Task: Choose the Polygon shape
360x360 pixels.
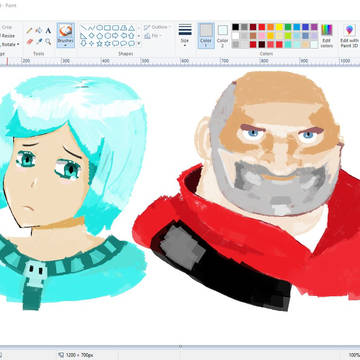Action: pyautogui.click(x=123, y=28)
